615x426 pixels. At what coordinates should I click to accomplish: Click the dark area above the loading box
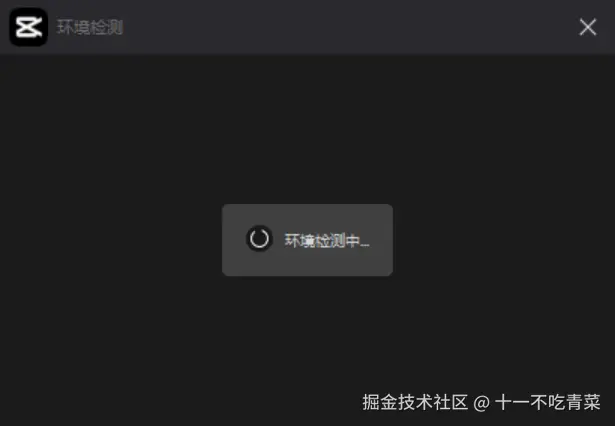pos(307,129)
